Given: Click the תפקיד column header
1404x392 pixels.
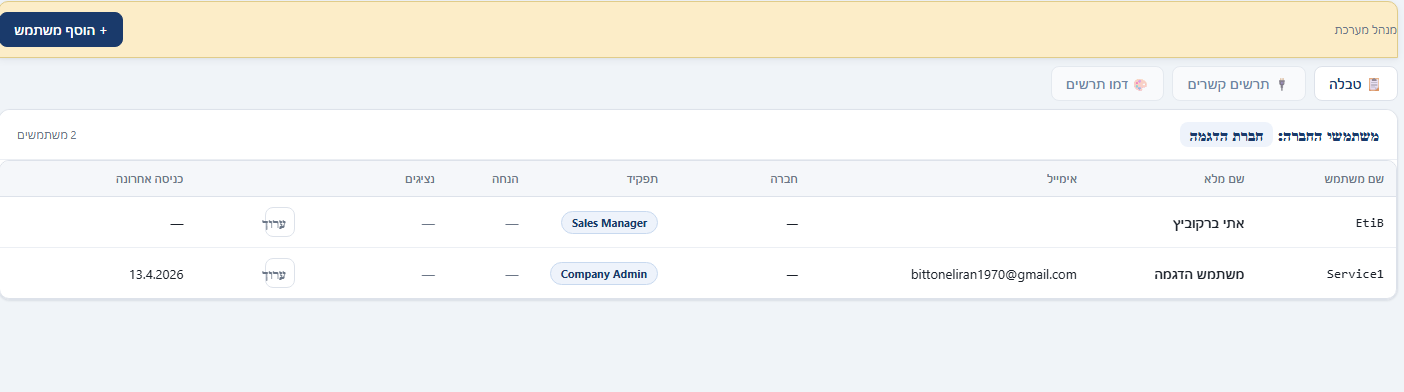Looking at the screenshot, I should click(641, 179).
